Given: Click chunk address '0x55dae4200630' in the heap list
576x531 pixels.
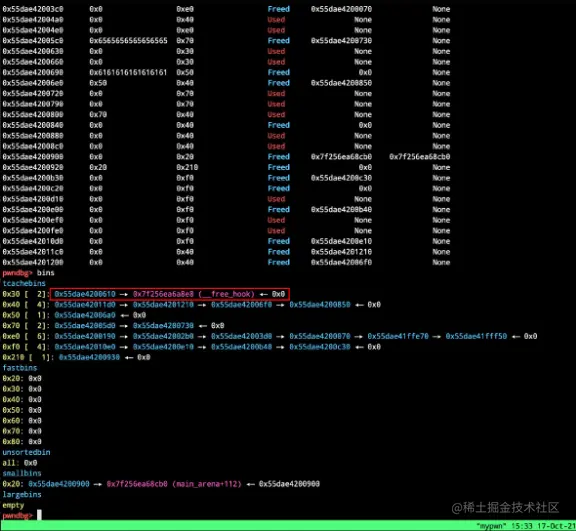Looking at the screenshot, I should pyautogui.click(x=33, y=51).
